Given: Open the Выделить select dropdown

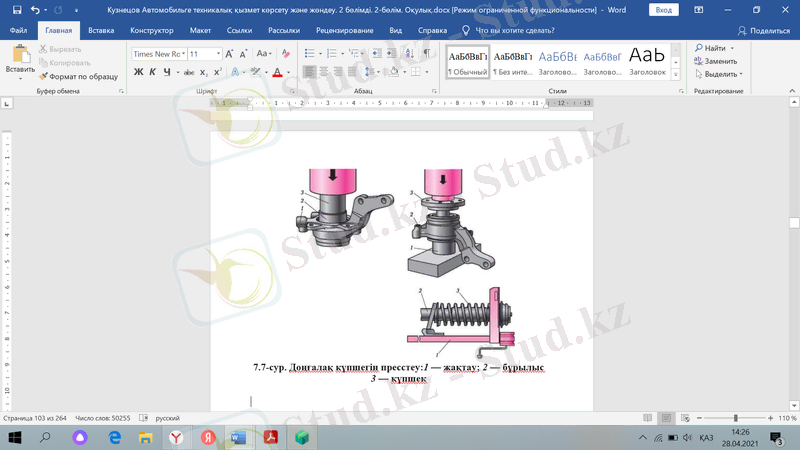Looking at the screenshot, I should (719, 74).
